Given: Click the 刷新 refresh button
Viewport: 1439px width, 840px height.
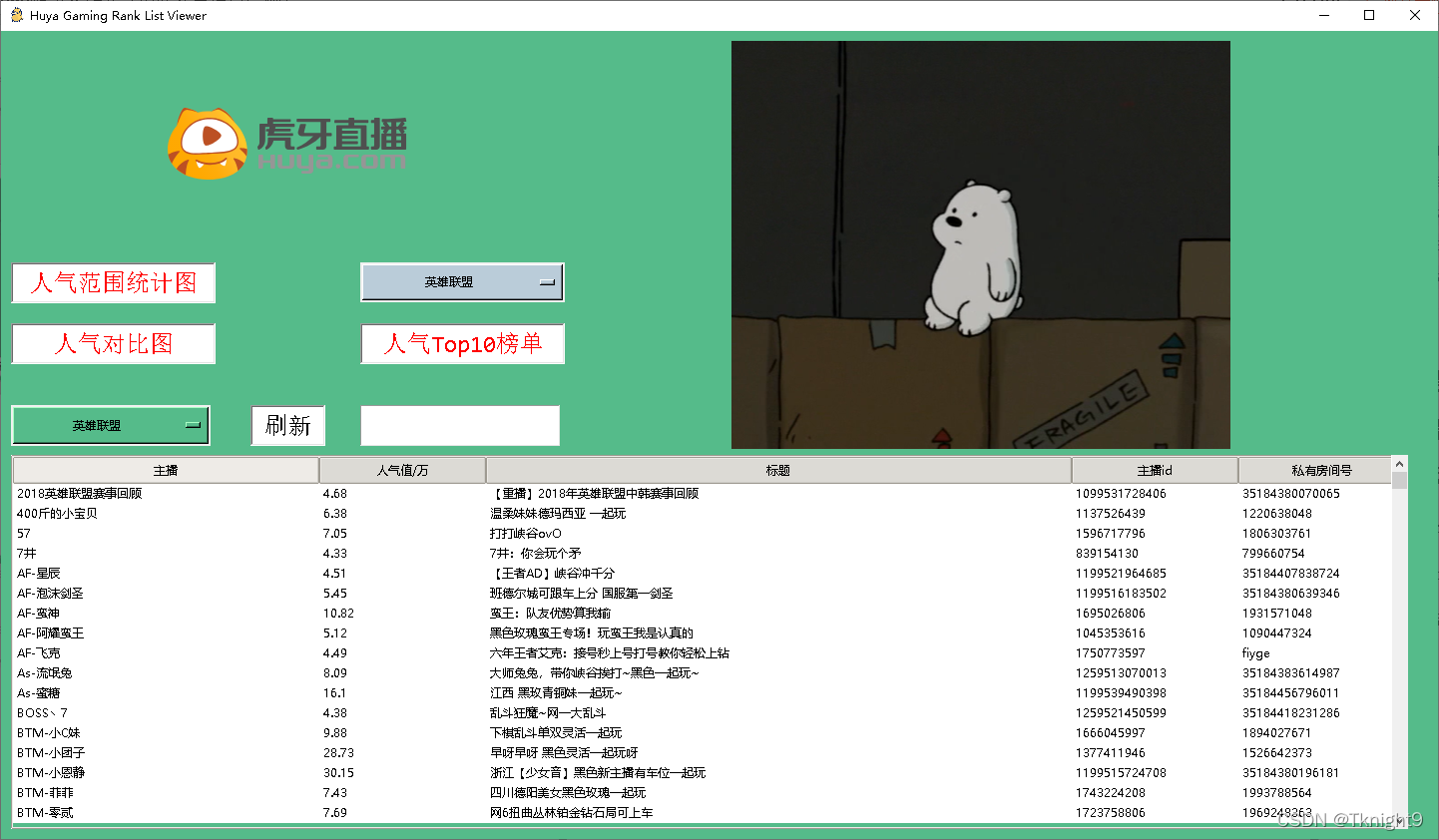Looking at the screenshot, I should [x=288, y=425].
